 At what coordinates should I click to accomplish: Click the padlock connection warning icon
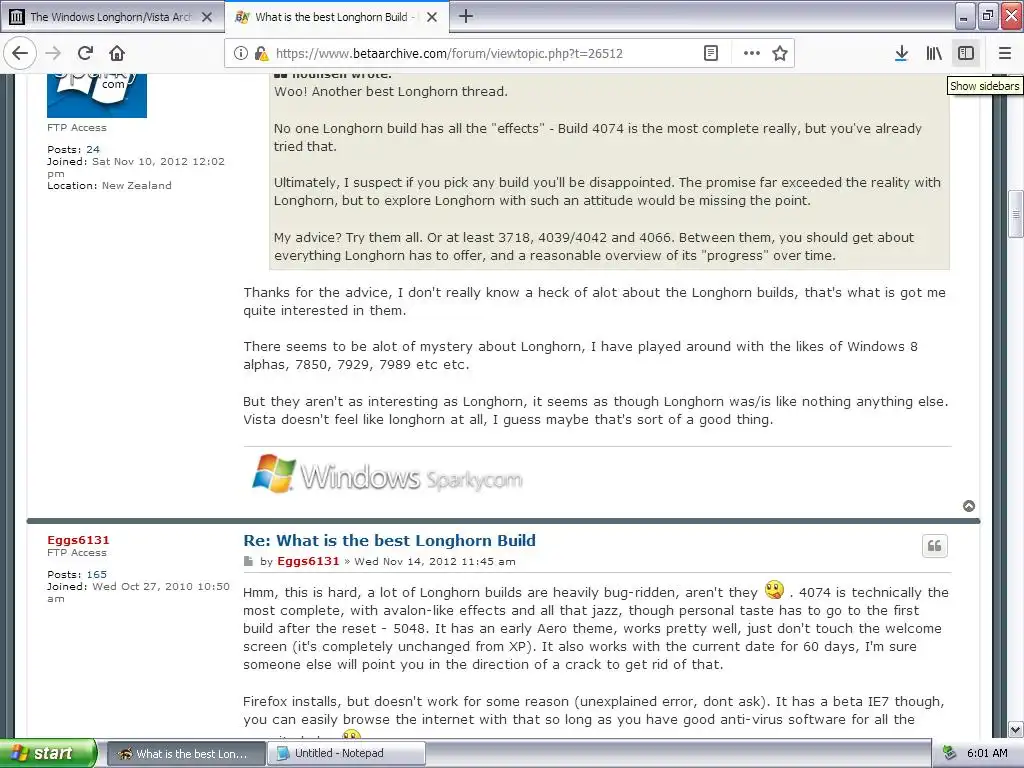(x=261, y=53)
